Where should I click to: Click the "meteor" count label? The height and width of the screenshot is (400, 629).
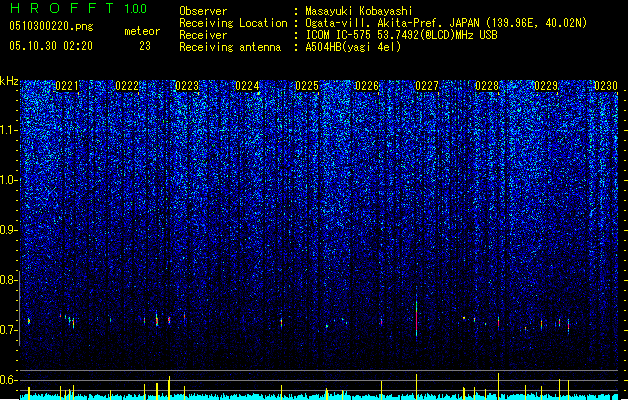pos(142,31)
